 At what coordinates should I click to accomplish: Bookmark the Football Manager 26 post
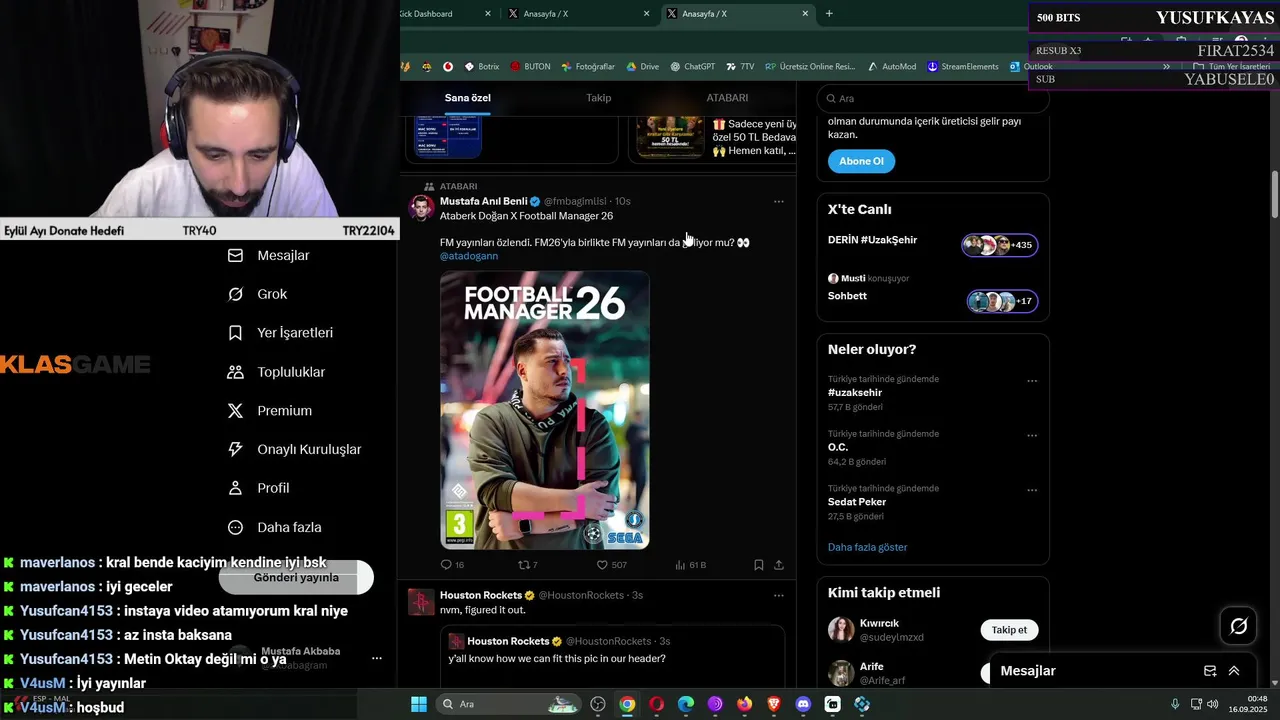pos(759,565)
